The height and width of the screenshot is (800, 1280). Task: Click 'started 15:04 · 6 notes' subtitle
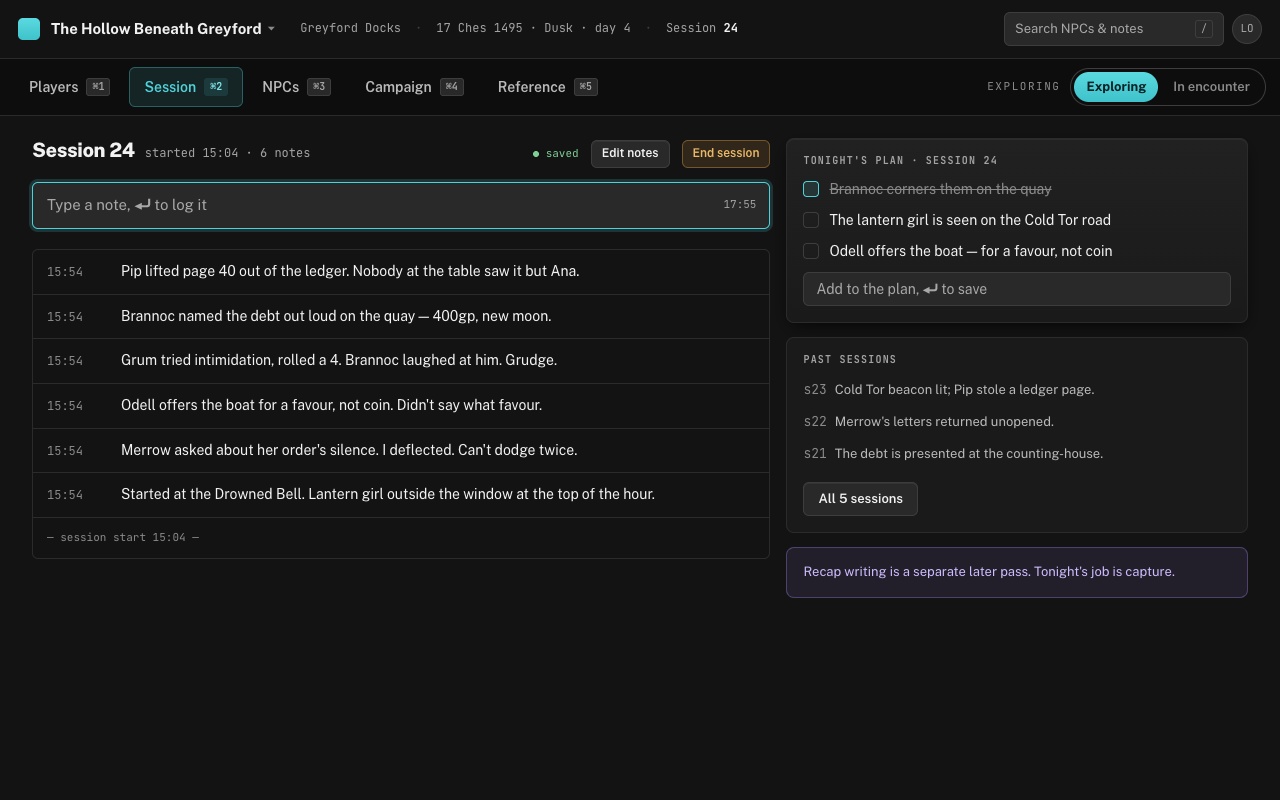pyautogui.click(x=228, y=154)
